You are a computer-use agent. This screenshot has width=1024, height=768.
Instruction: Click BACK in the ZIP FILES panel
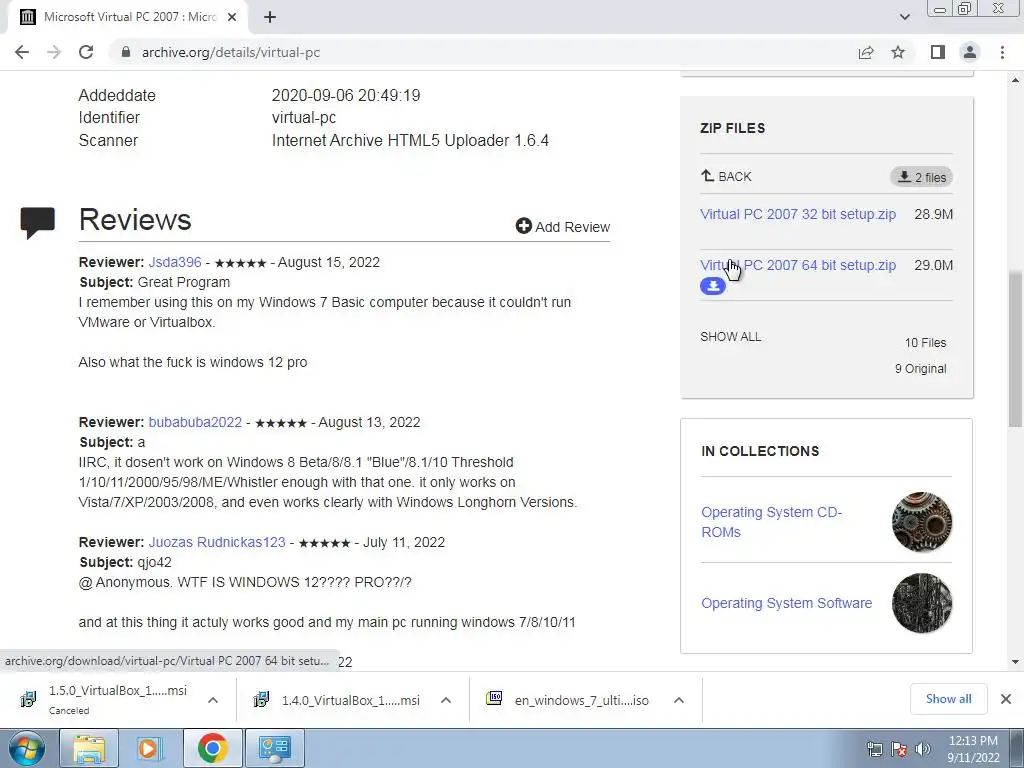(x=726, y=176)
